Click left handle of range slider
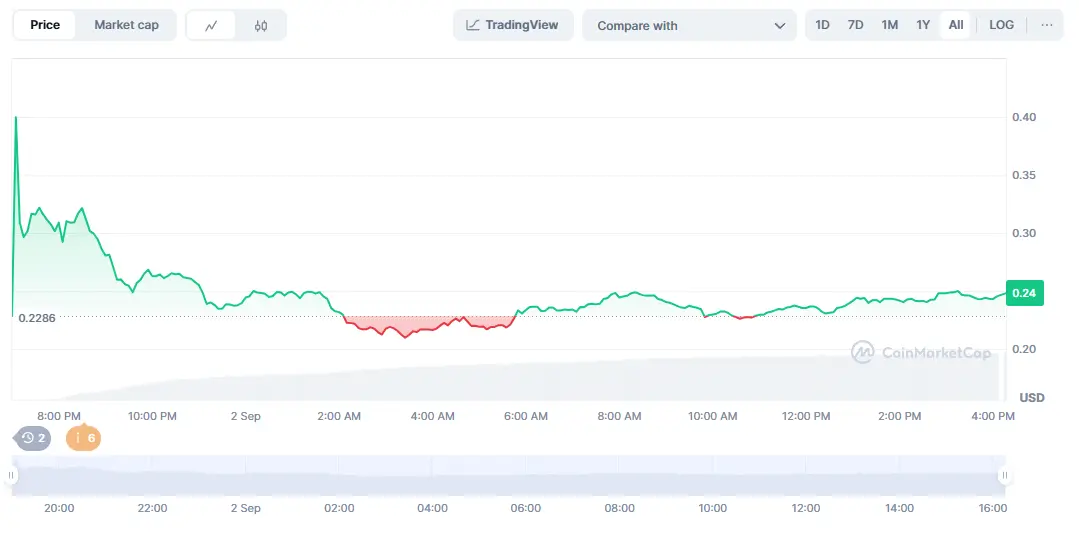The height and width of the screenshot is (537, 1079). click(12, 476)
